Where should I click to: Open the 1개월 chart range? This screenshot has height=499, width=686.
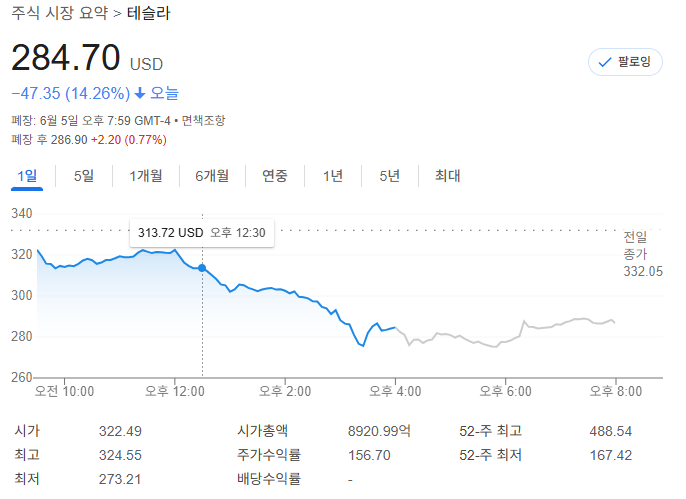(x=146, y=176)
